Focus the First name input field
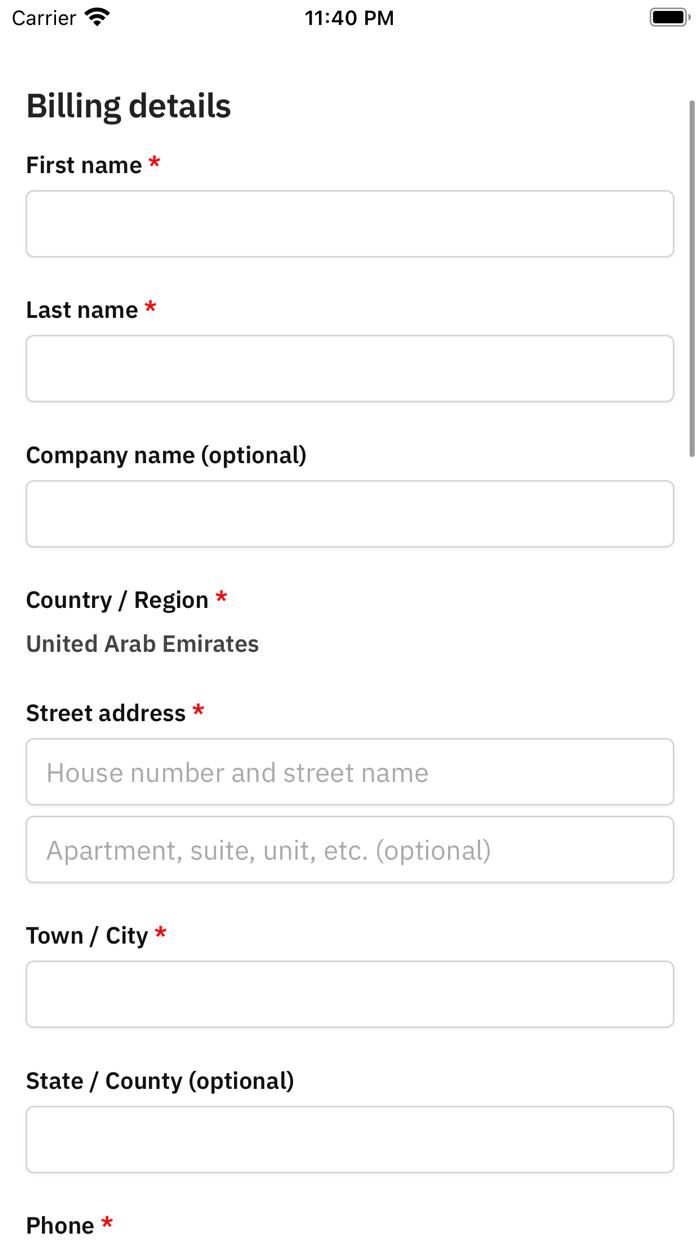 350,224
